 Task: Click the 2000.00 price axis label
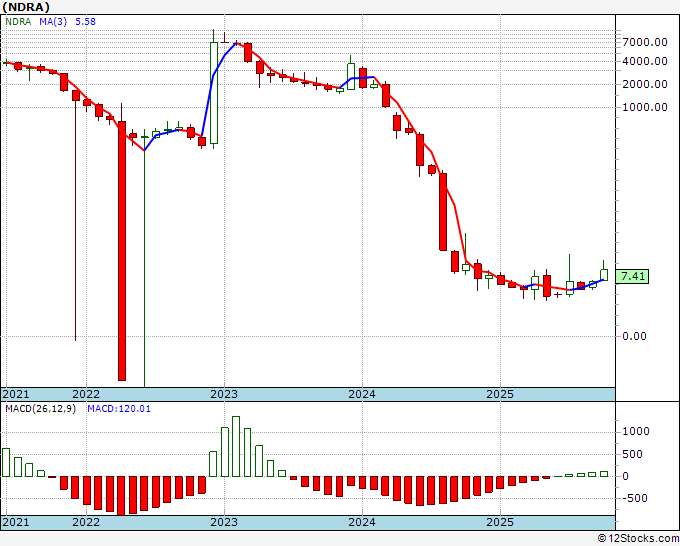click(645, 84)
